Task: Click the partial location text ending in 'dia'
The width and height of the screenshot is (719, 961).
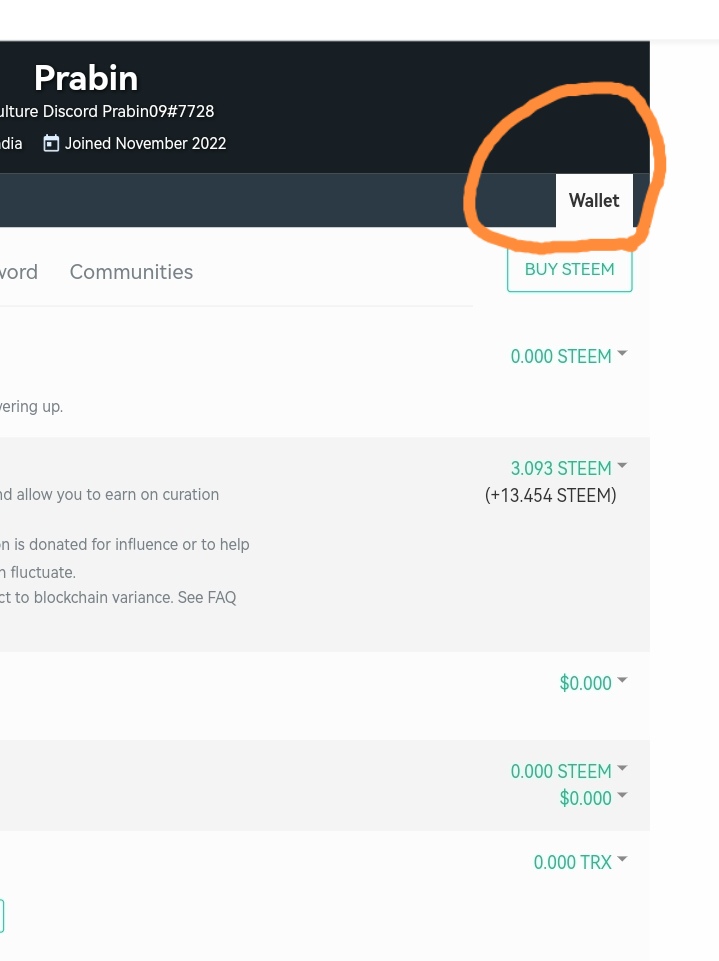Action: click(x=11, y=143)
